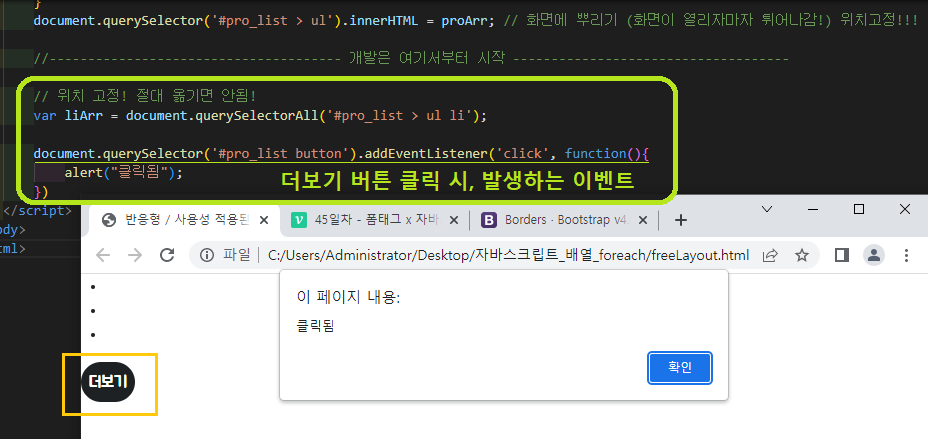Click addEventListener in the code

click(426, 154)
